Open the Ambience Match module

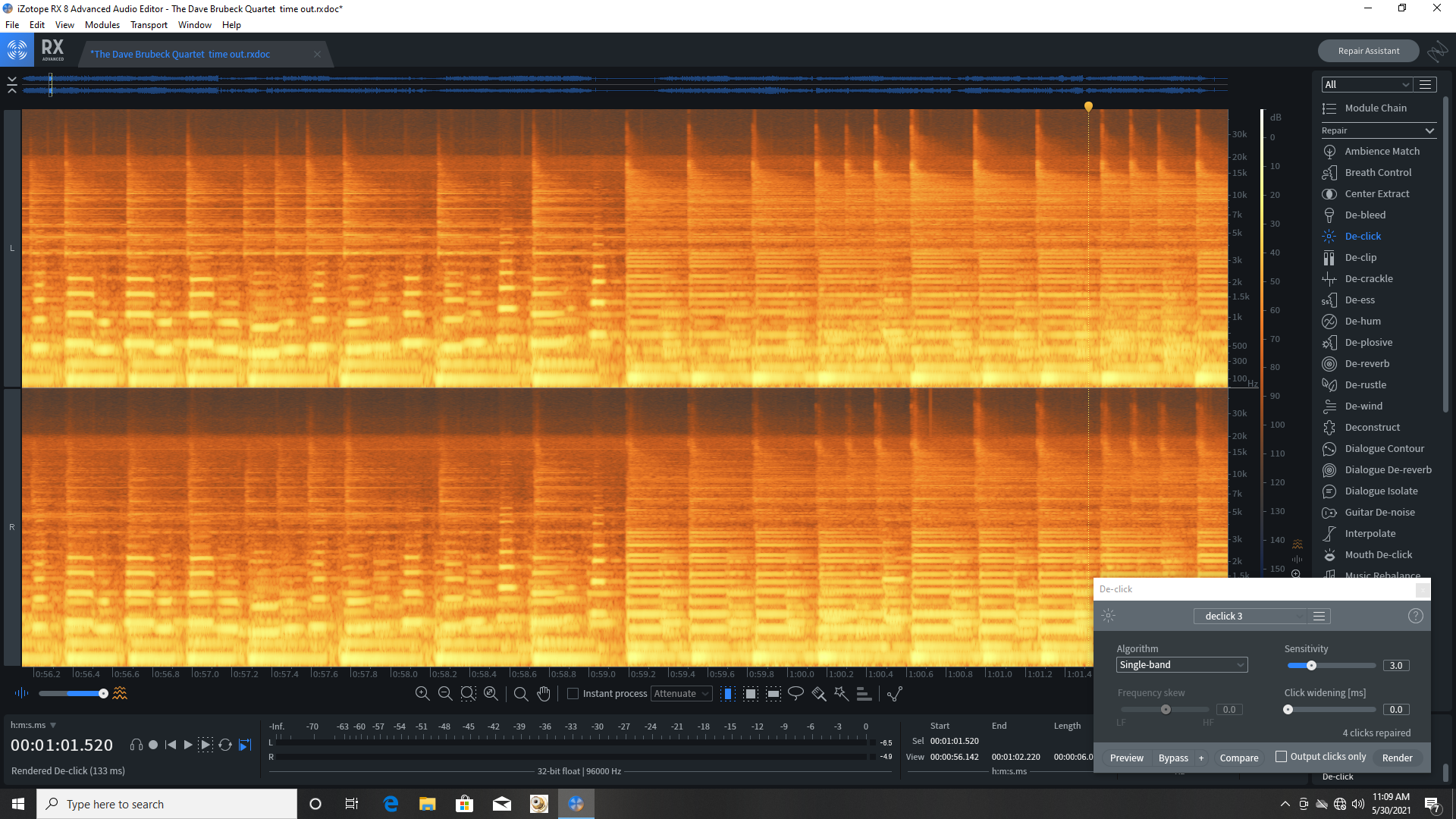tap(1371, 151)
